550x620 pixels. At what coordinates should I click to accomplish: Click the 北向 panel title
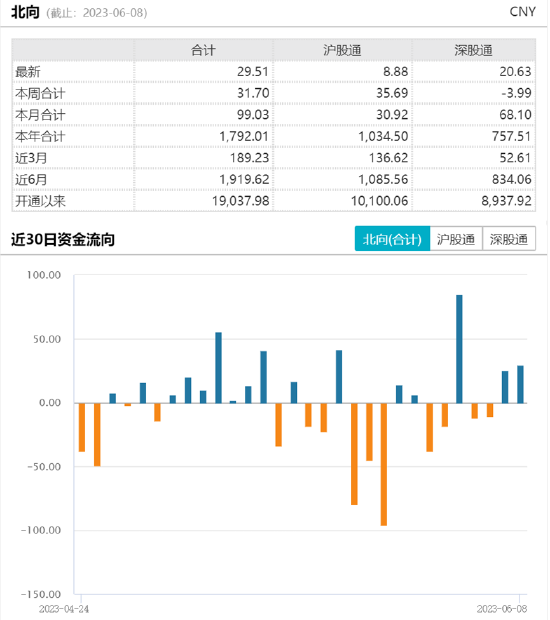[25, 12]
